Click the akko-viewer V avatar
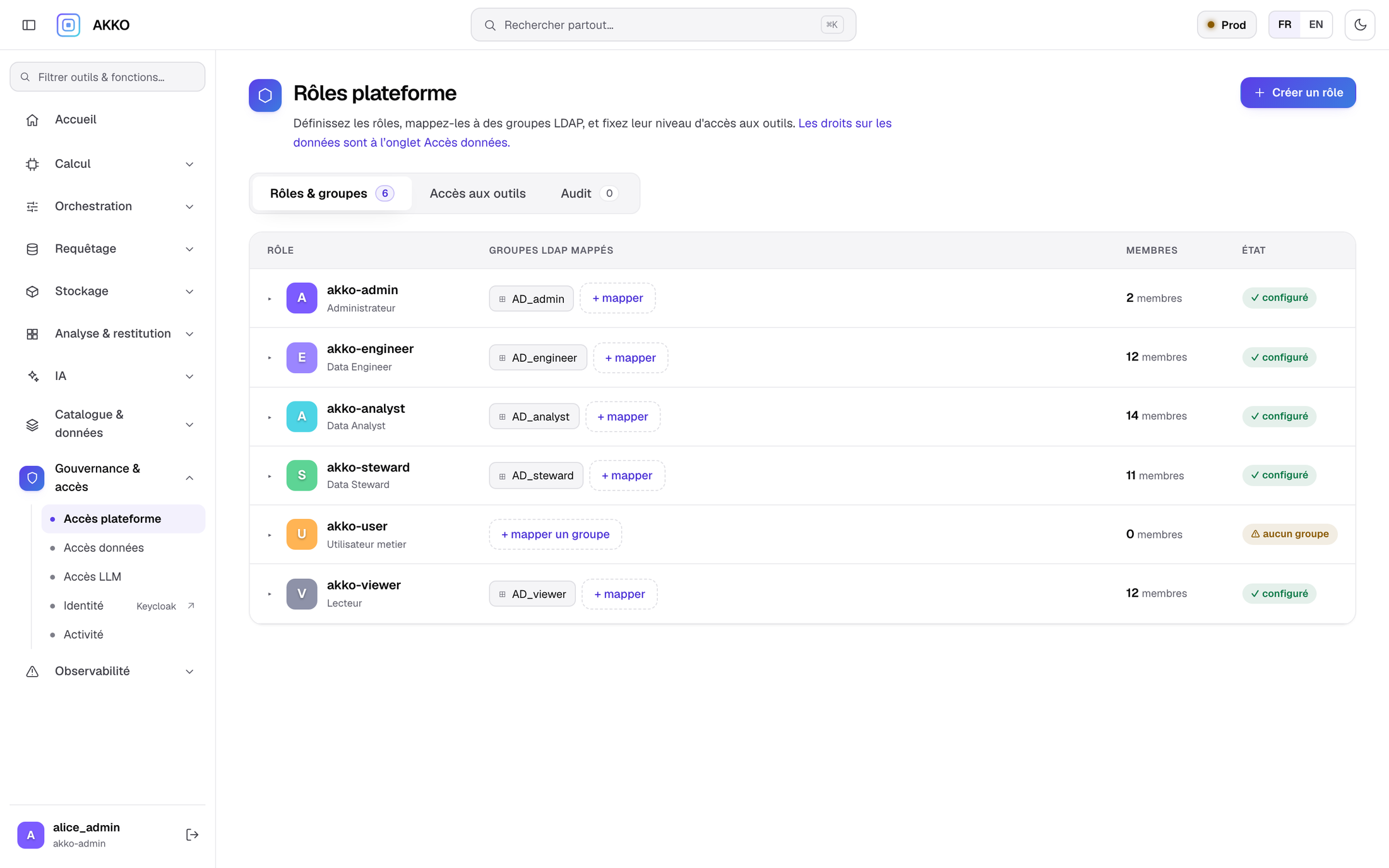 tap(302, 593)
